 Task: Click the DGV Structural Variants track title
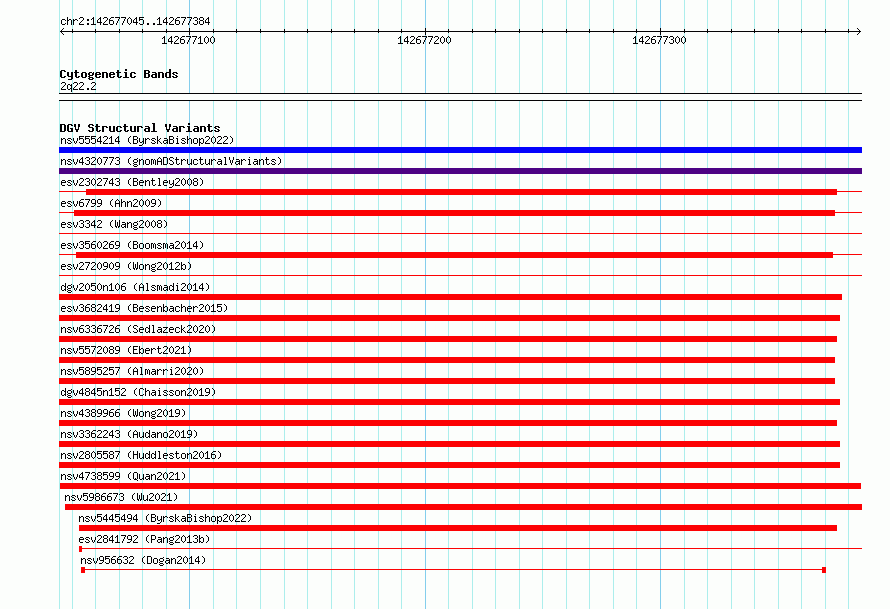[140, 128]
